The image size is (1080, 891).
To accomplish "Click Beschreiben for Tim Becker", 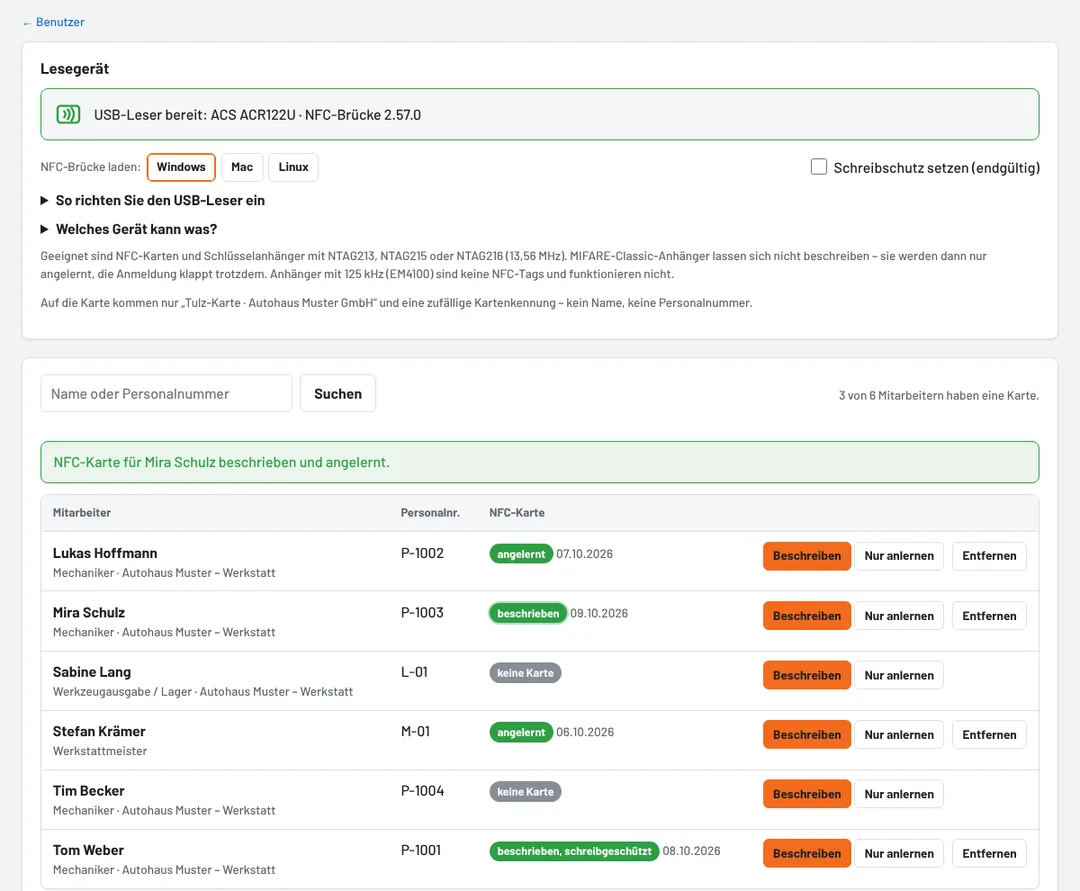I will pos(807,794).
